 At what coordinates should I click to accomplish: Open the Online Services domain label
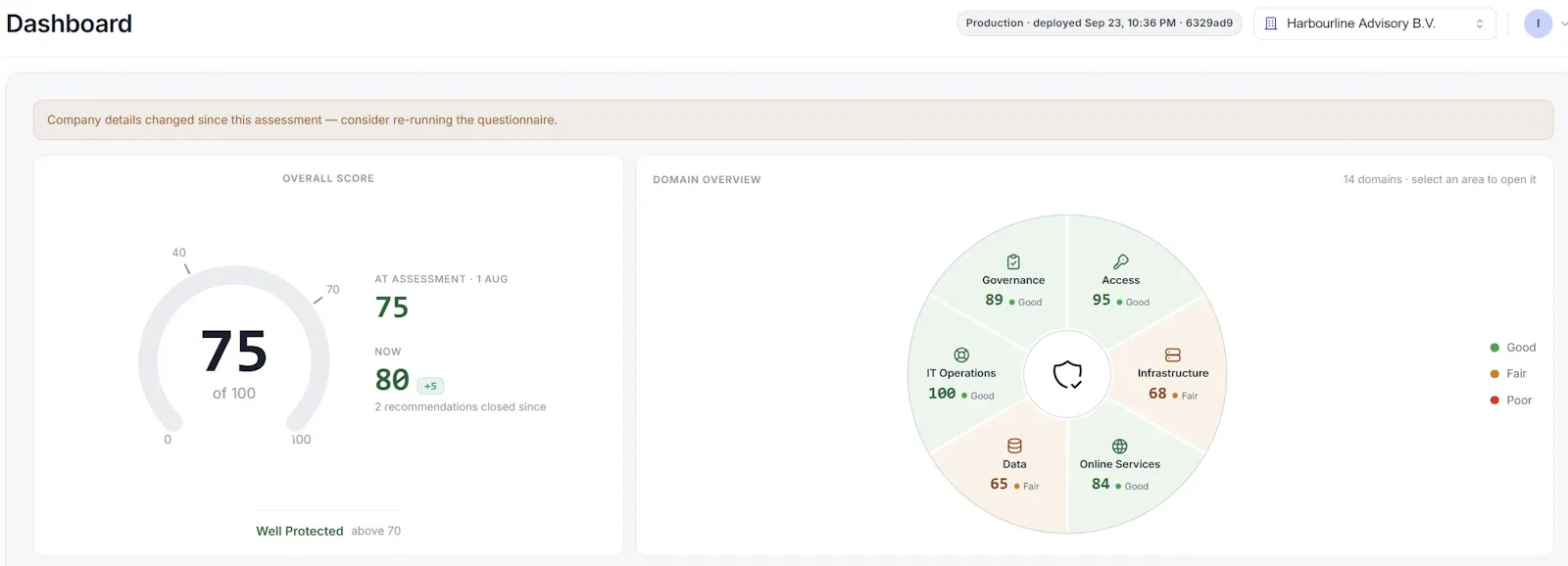[1120, 464]
